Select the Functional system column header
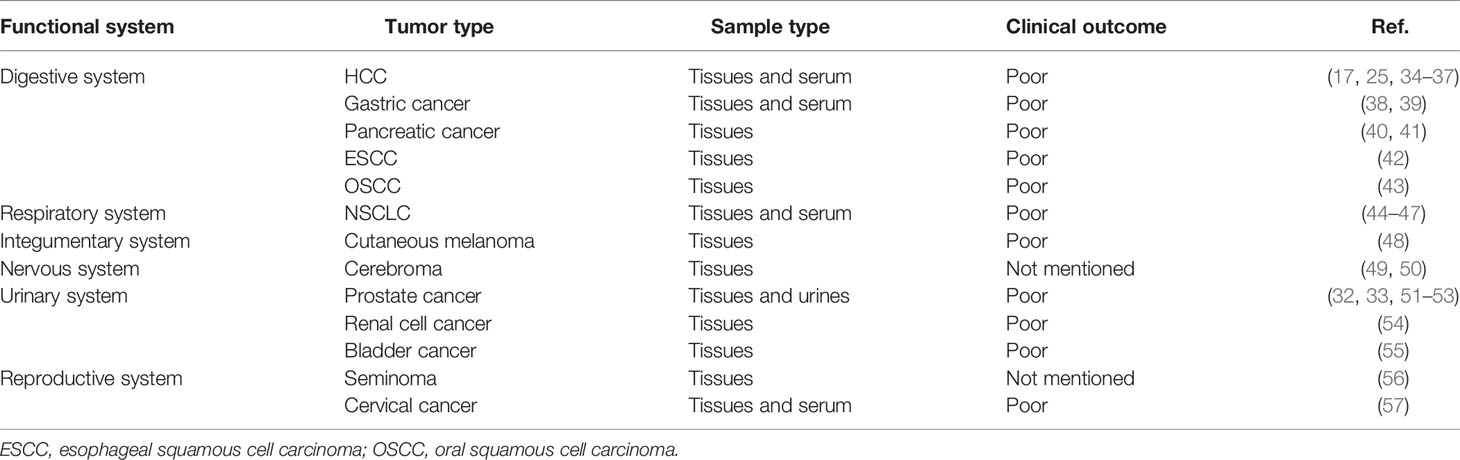The height and width of the screenshot is (460, 1460). [88, 27]
